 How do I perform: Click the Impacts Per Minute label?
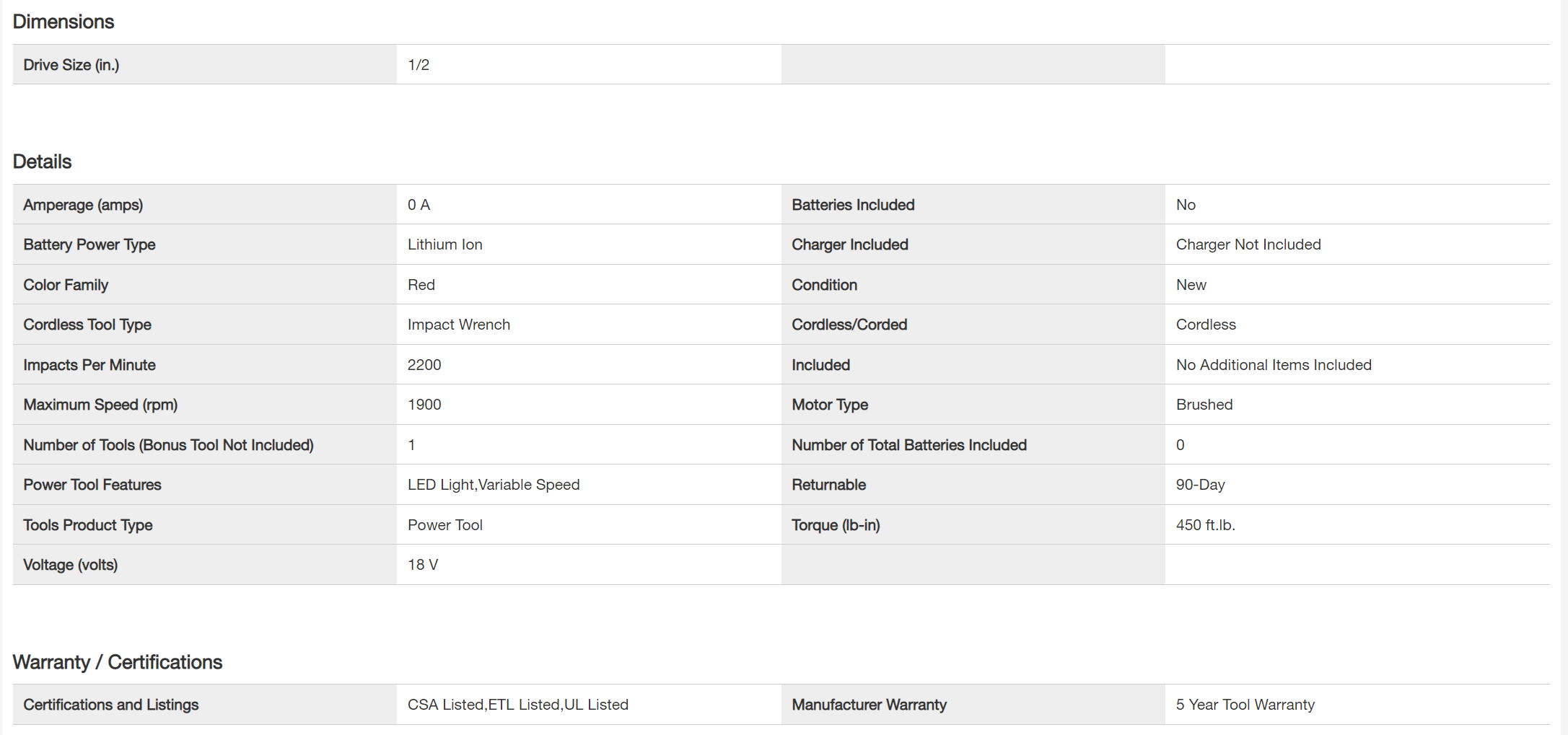pyautogui.click(x=89, y=365)
